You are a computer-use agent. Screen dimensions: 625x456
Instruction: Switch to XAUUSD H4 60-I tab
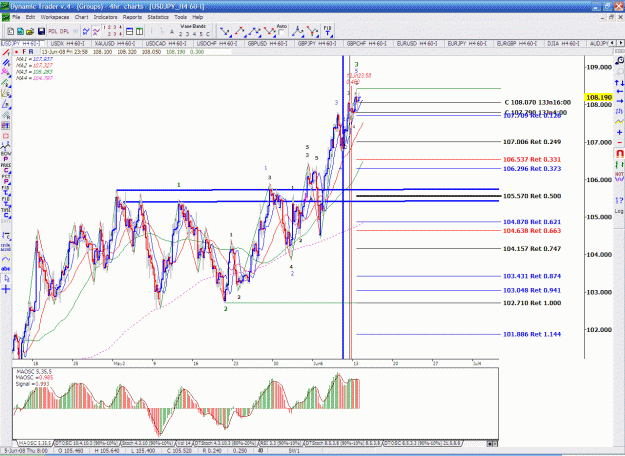[x=115, y=43]
